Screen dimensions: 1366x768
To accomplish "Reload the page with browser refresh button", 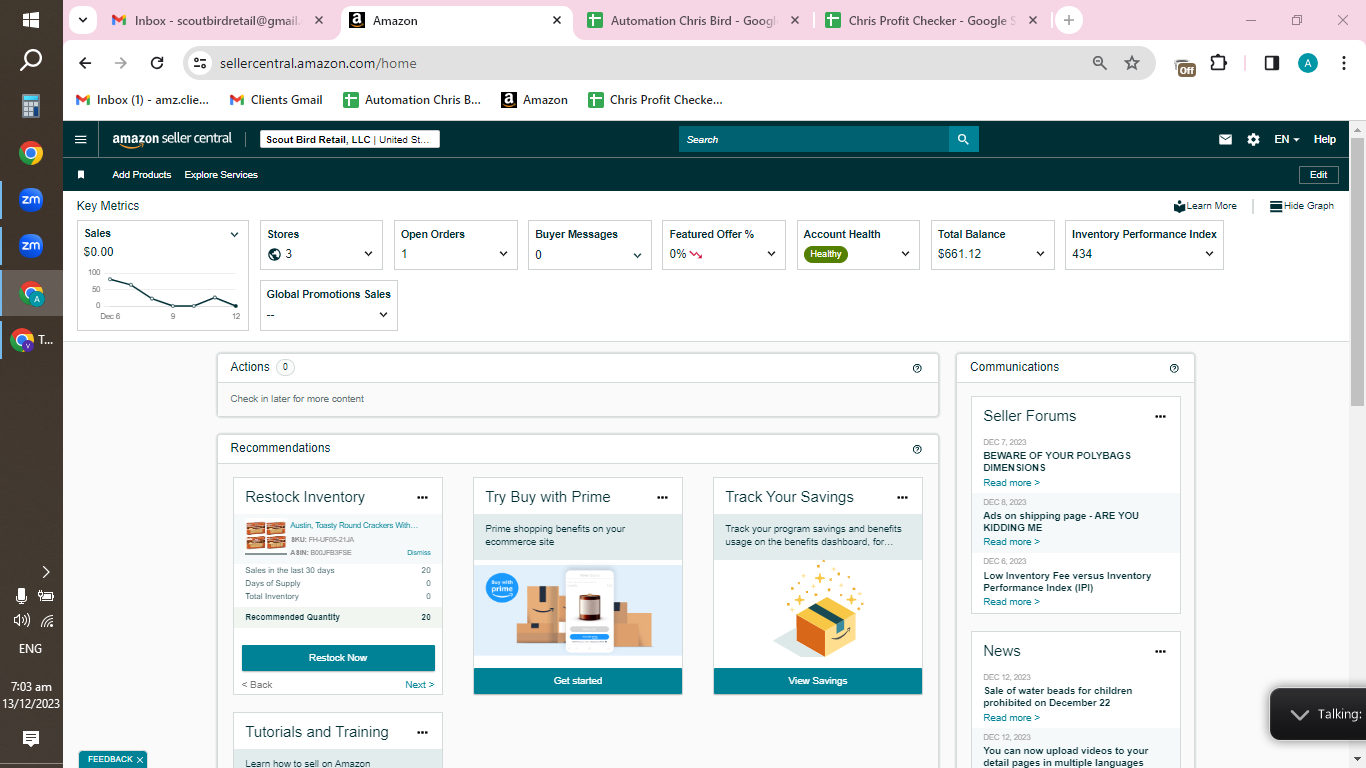I will point(157,63).
